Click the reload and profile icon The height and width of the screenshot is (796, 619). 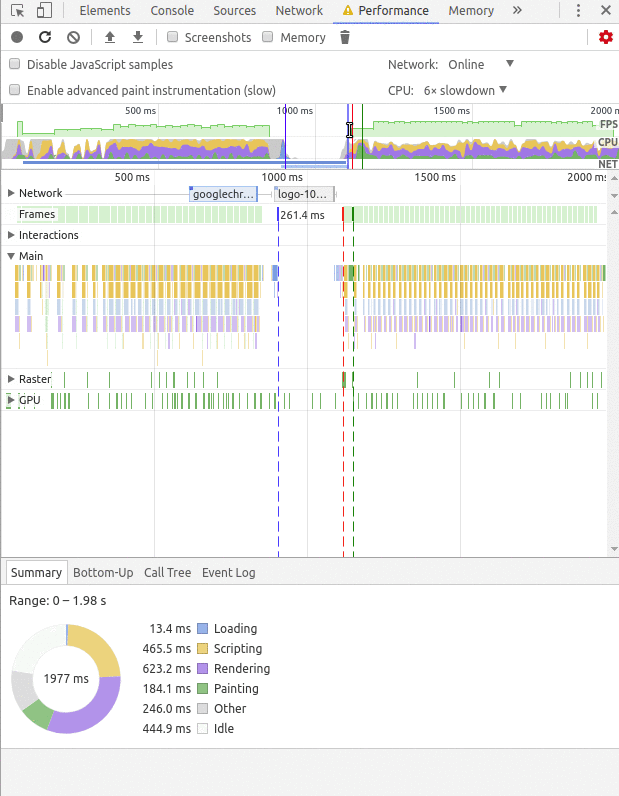[x=45, y=37]
